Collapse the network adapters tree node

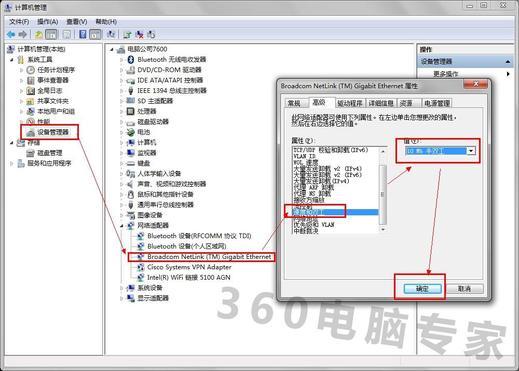pos(122,226)
